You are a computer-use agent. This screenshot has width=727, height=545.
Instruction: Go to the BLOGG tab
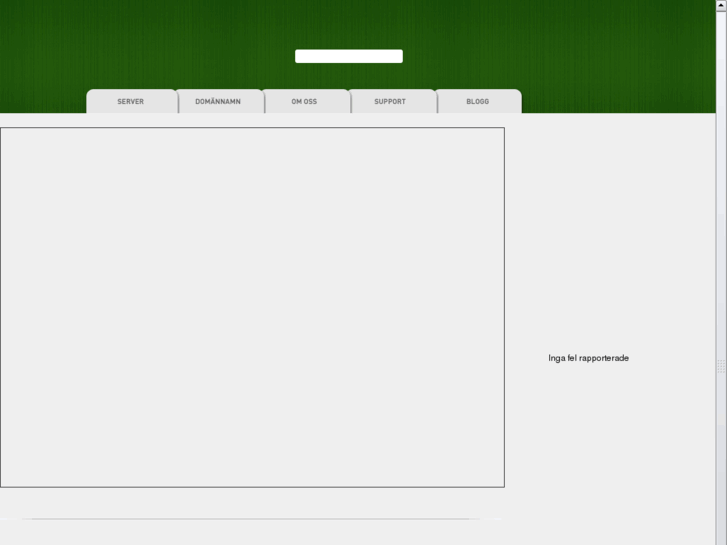click(478, 101)
